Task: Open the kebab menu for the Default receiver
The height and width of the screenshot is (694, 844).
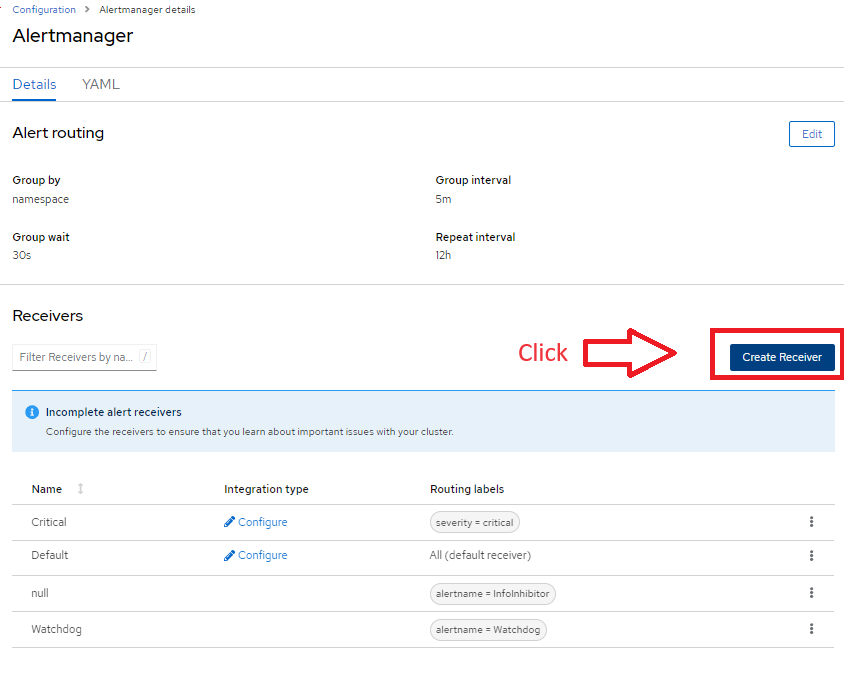Action: pyautogui.click(x=811, y=556)
